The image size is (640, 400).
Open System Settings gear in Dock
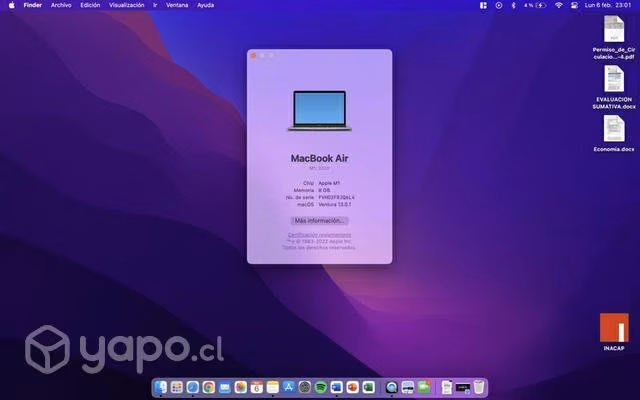coord(304,387)
